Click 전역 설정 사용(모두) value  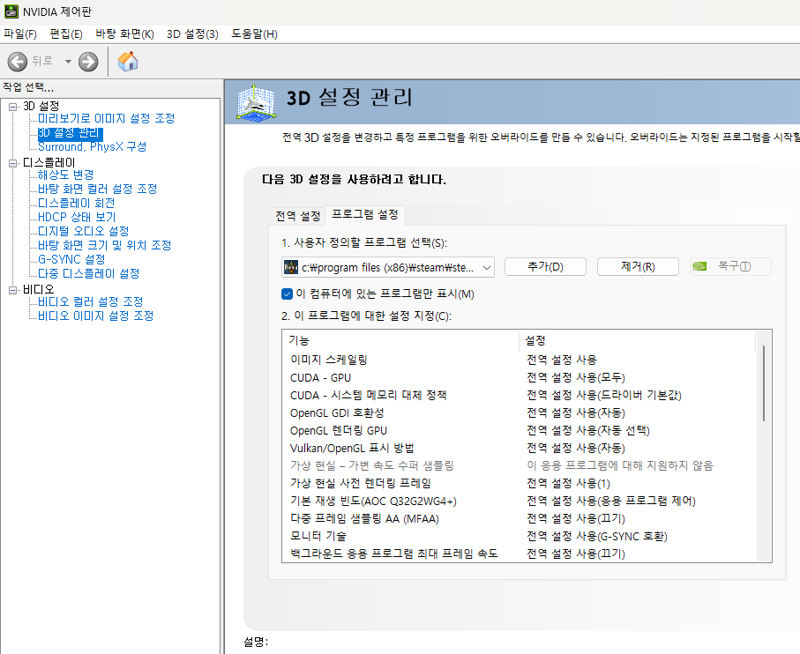click(576, 378)
